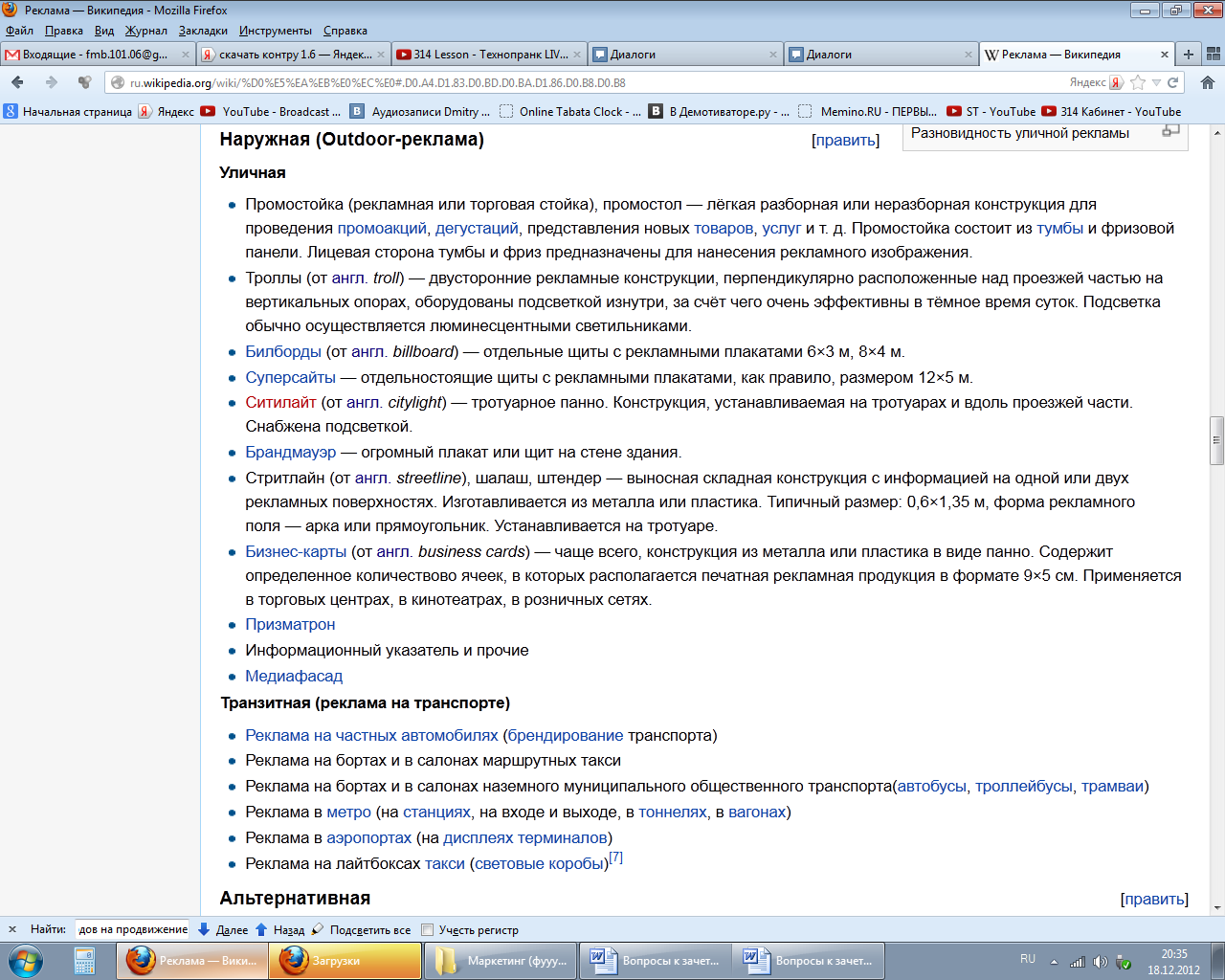Open the Вид menu
The width and height of the screenshot is (1225, 980).
104,31
